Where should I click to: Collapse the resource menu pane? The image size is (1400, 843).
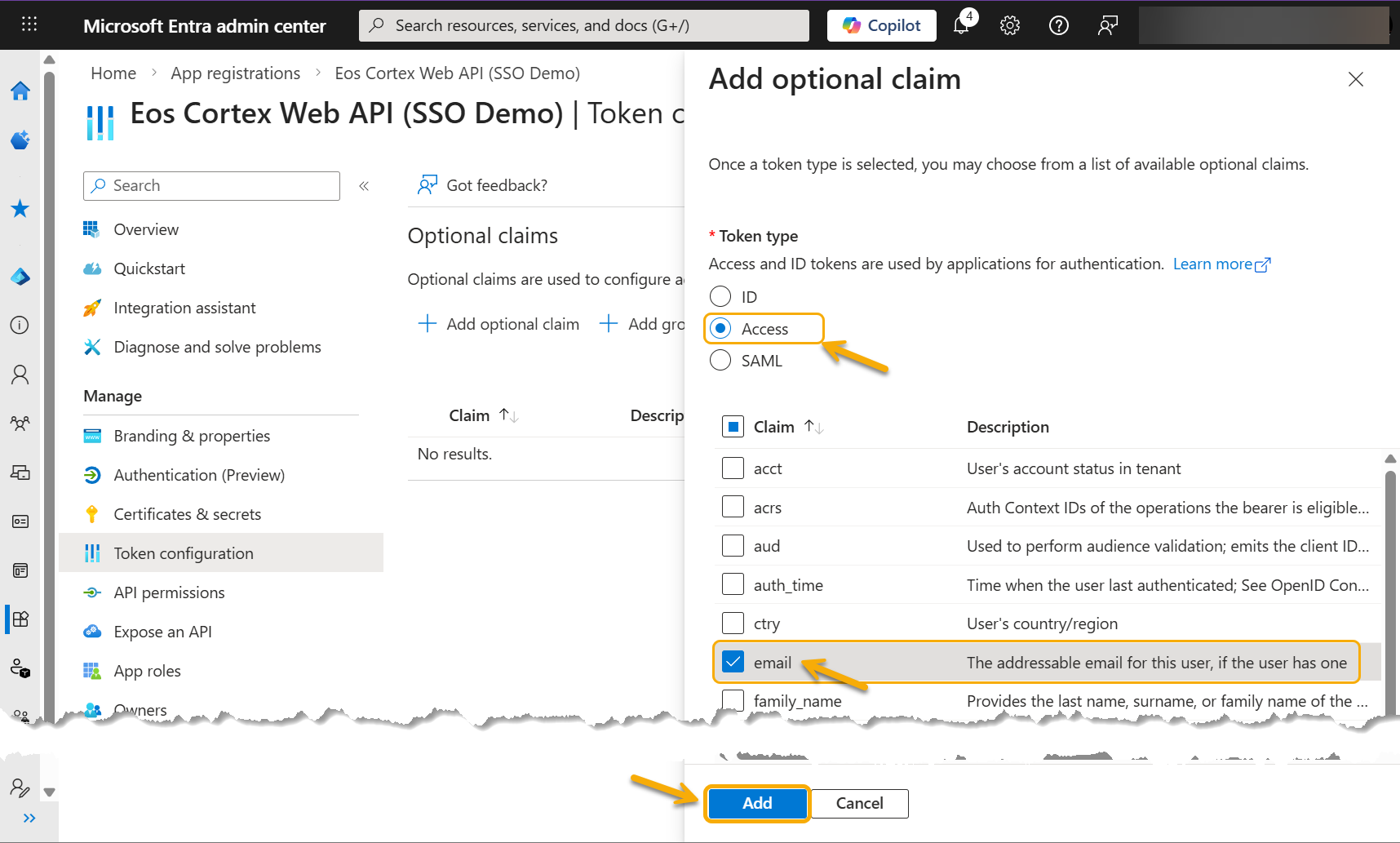click(364, 186)
